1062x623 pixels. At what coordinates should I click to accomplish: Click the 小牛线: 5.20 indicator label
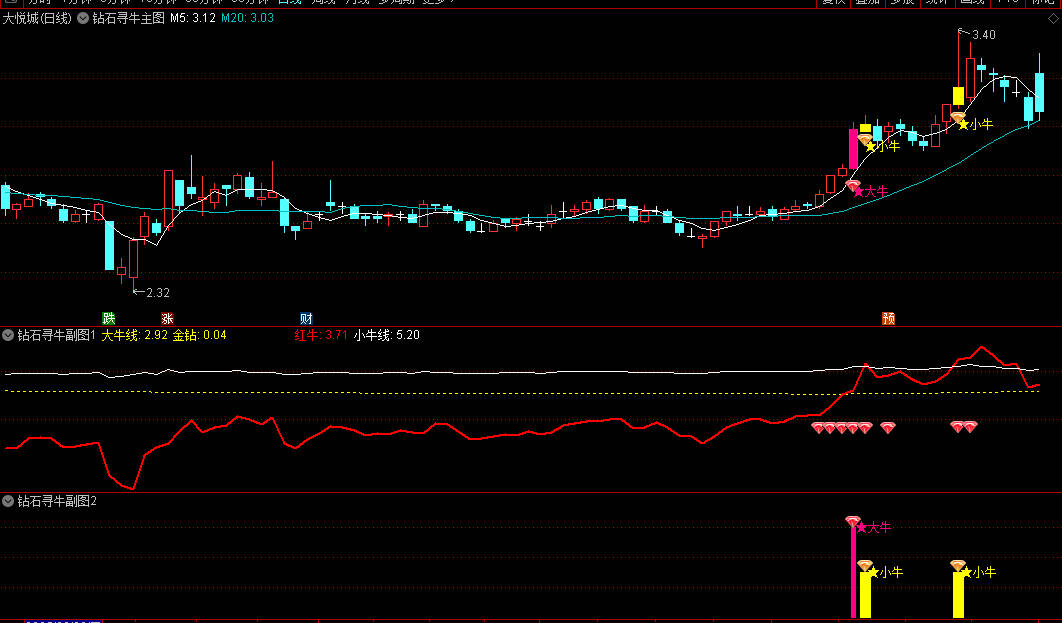click(x=386, y=335)
